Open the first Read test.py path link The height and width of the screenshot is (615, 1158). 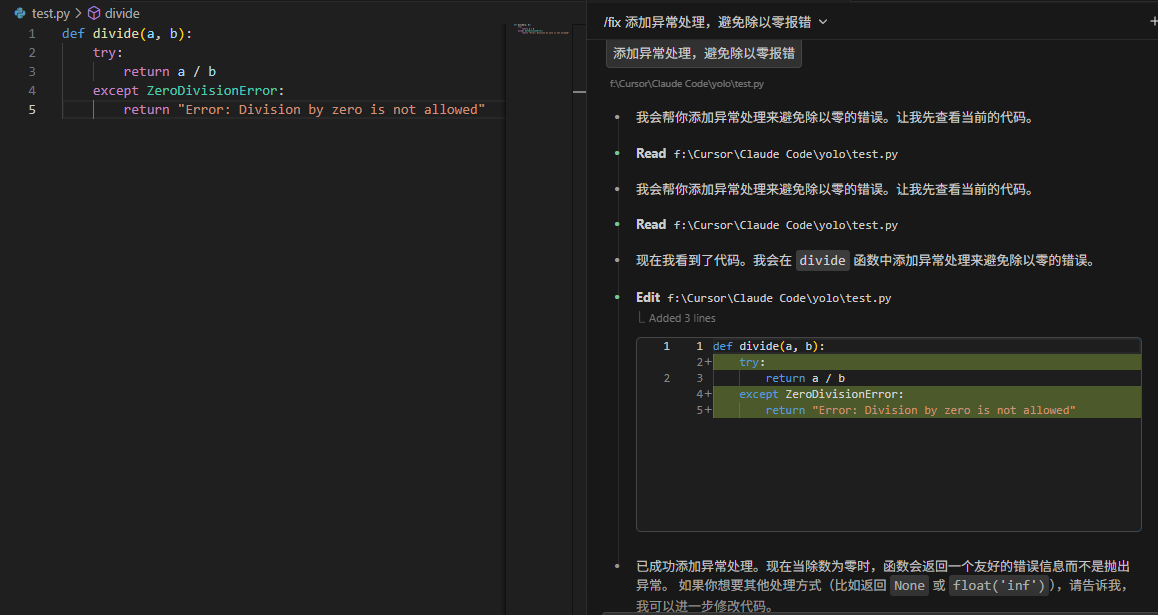point(785,154)
